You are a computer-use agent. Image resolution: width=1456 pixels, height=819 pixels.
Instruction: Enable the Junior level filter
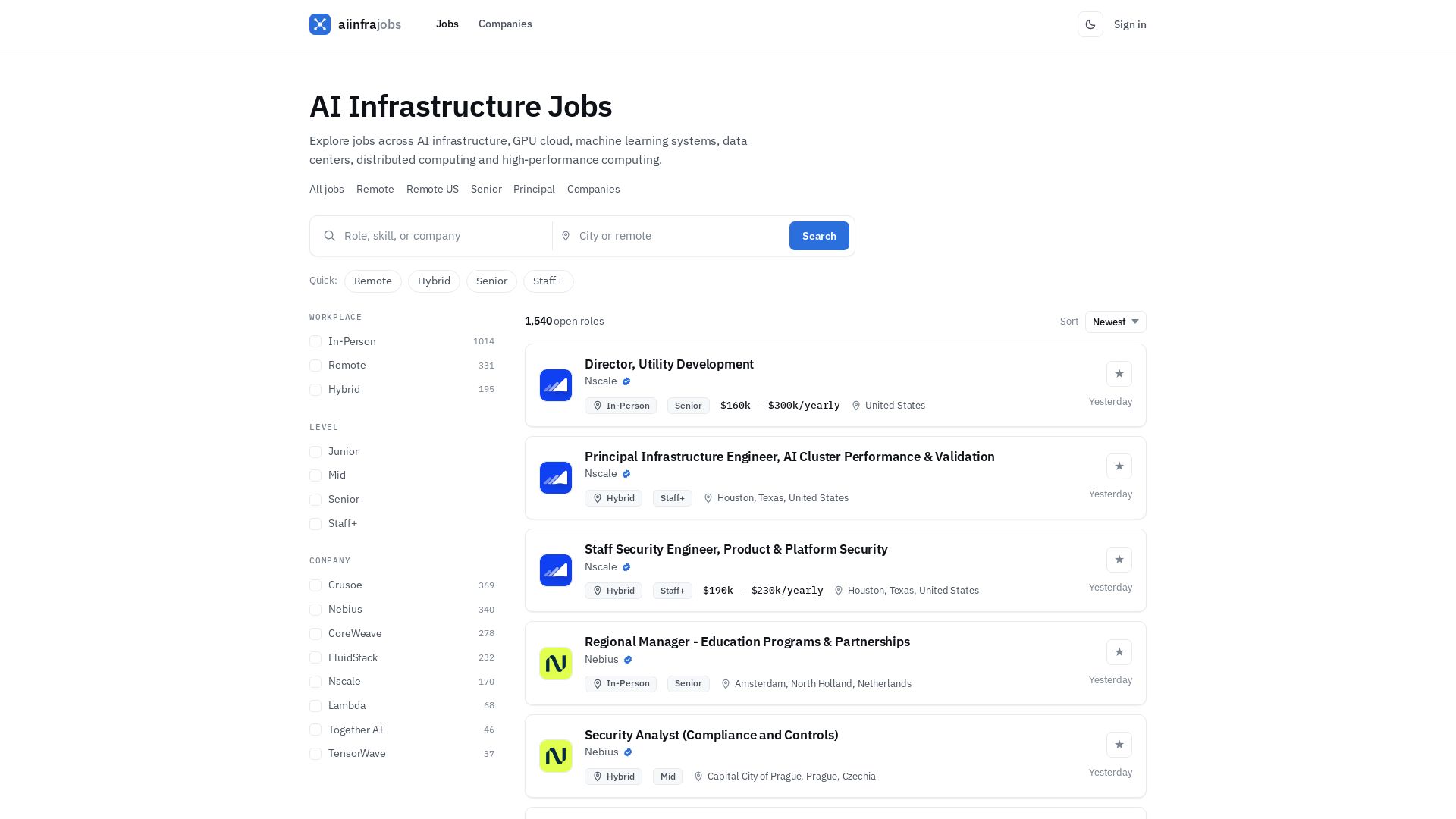coord(315,452)
